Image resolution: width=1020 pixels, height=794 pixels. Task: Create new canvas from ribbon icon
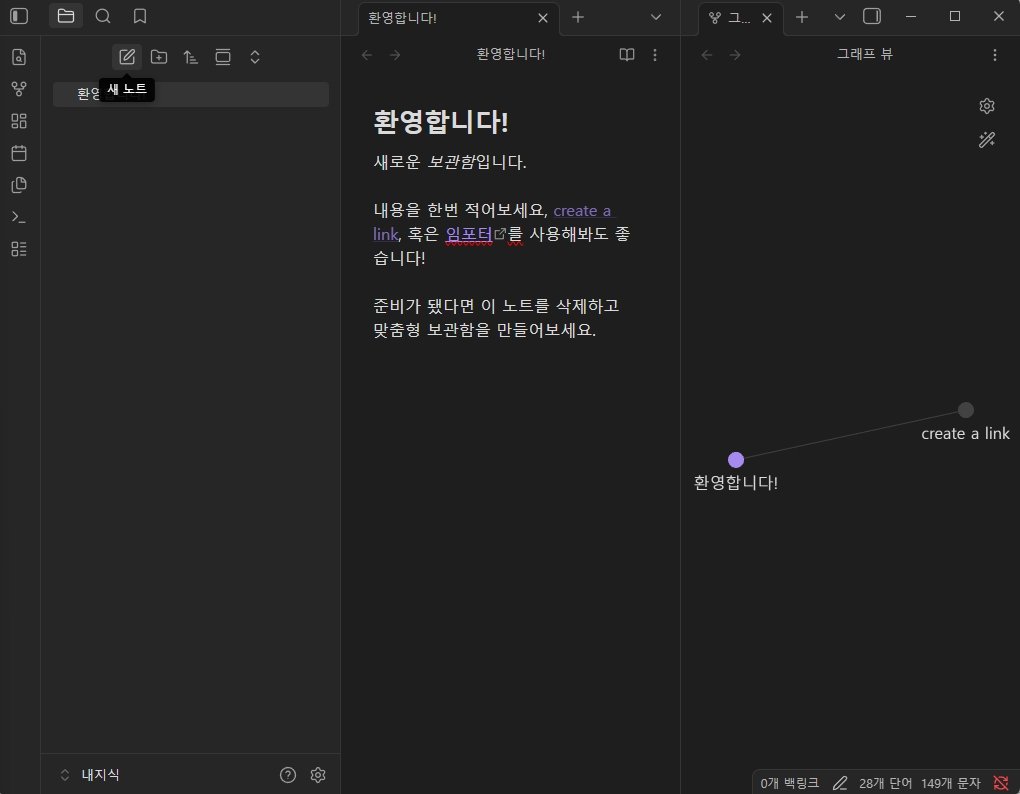pos(19,121)
